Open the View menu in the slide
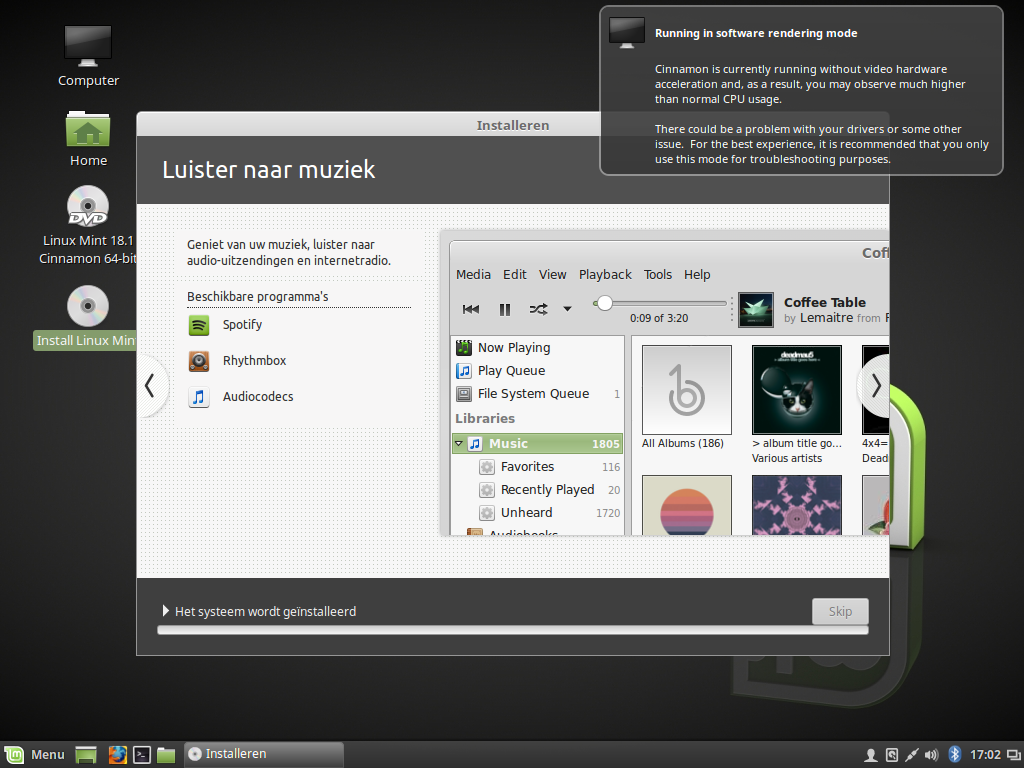Viewport: 1024px width, 768px height. pos(552,274)
